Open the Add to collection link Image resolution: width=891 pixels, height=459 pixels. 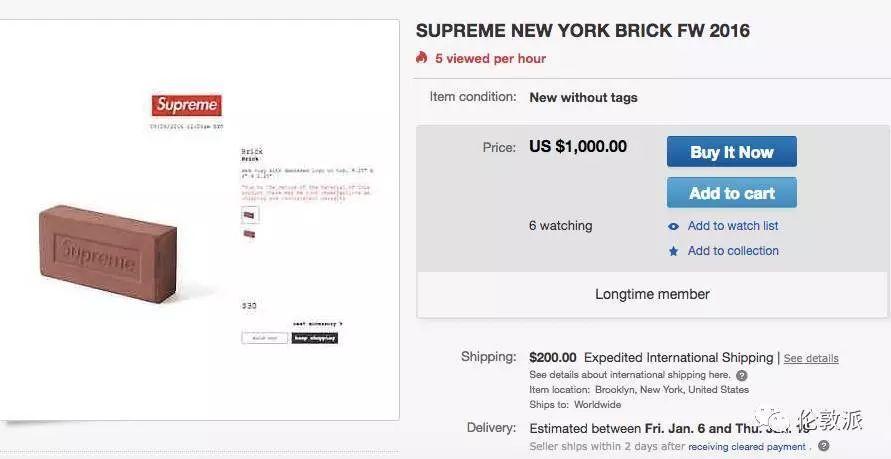point(732,251)
